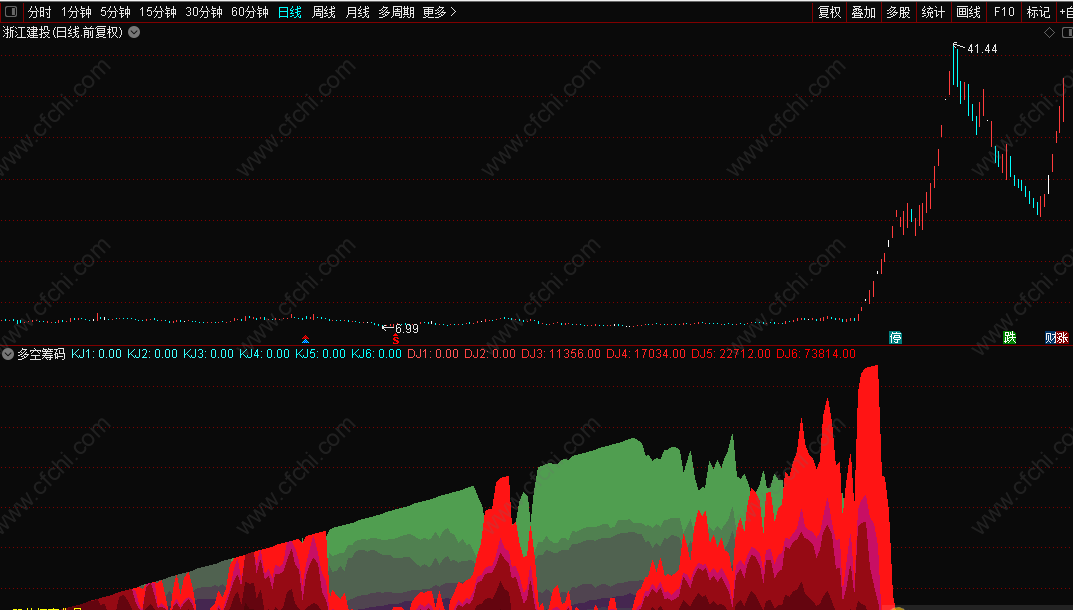Click the KJ5: 0.00 value
This screenshot has height=610, width=1073.
pos(320,354)
